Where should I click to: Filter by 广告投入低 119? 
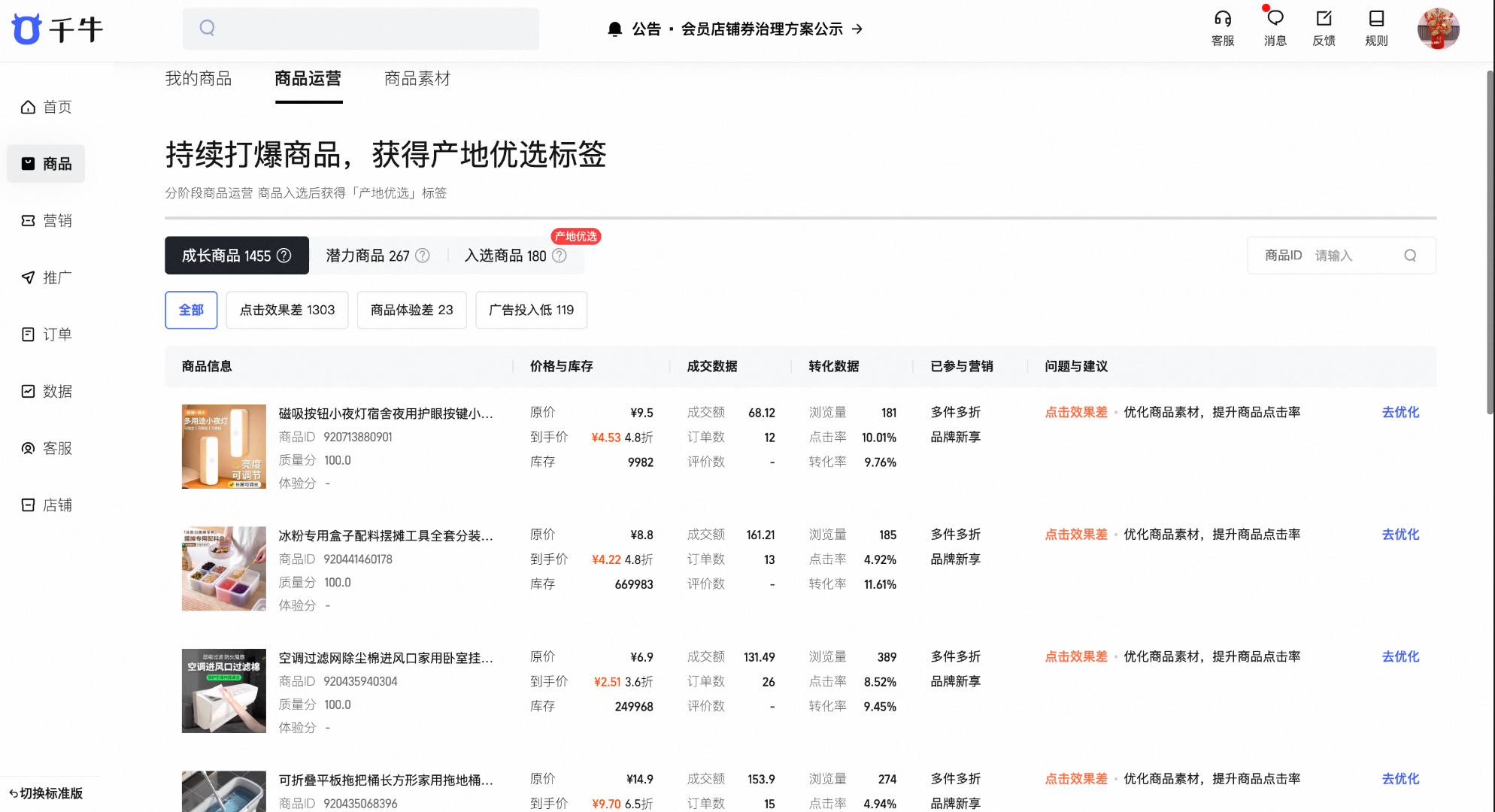click(x=532, y=310)
